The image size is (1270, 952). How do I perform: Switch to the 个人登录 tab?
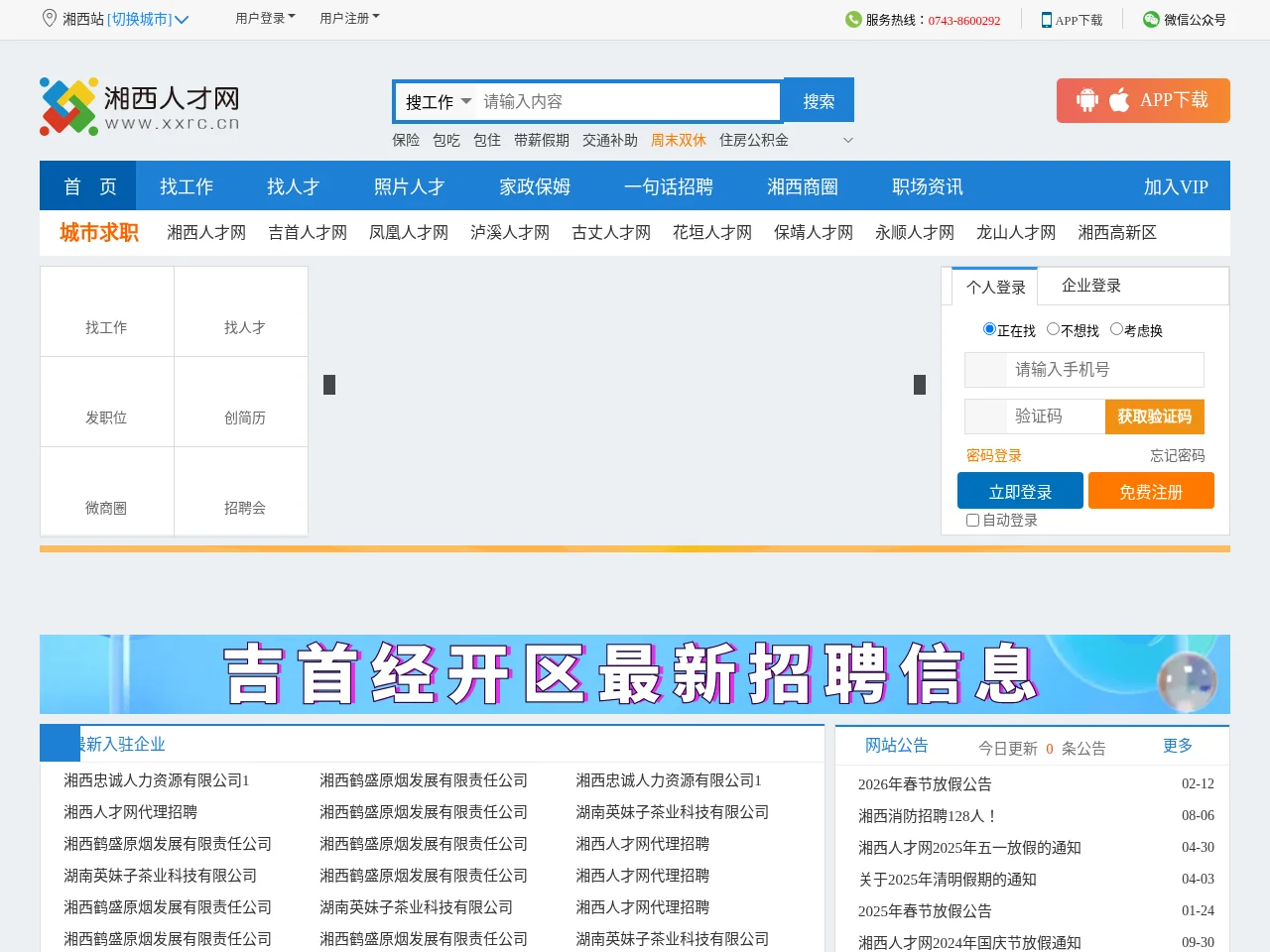pos(995,287)
